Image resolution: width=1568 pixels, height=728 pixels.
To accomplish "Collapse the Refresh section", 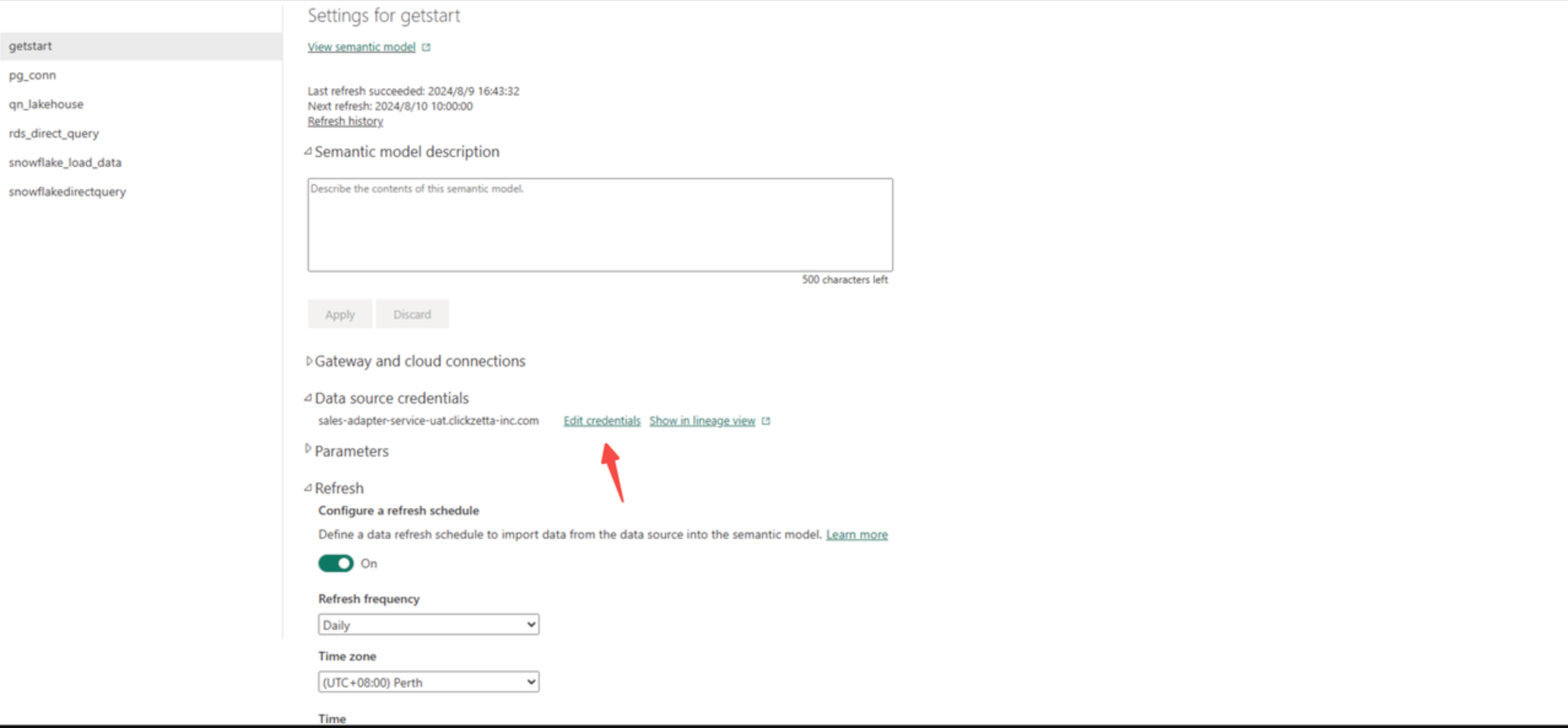I will tap(308, 488).
